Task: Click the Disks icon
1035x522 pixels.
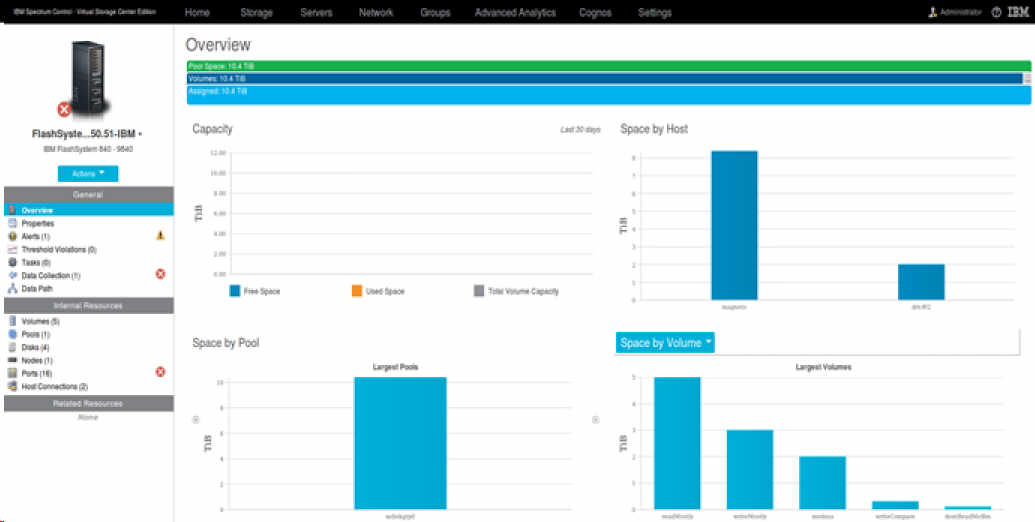Action: pyautogui.click(x=12, y=347)
